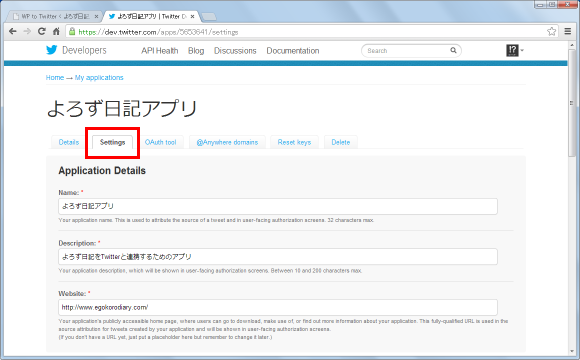
Task: Click the browser back arrow
Action: click(13, 31)
